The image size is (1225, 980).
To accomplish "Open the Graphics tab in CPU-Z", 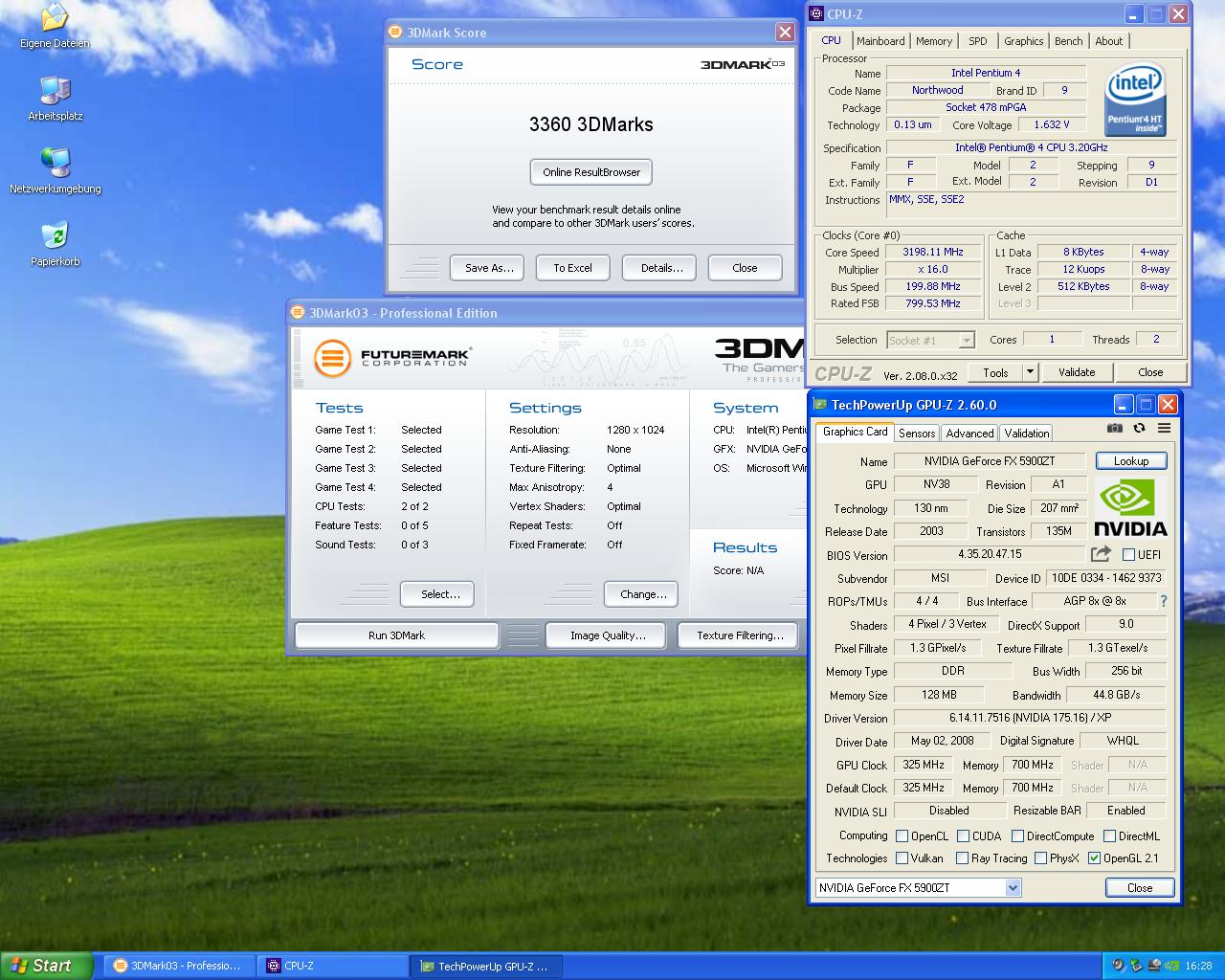I will coord(1023,41).
